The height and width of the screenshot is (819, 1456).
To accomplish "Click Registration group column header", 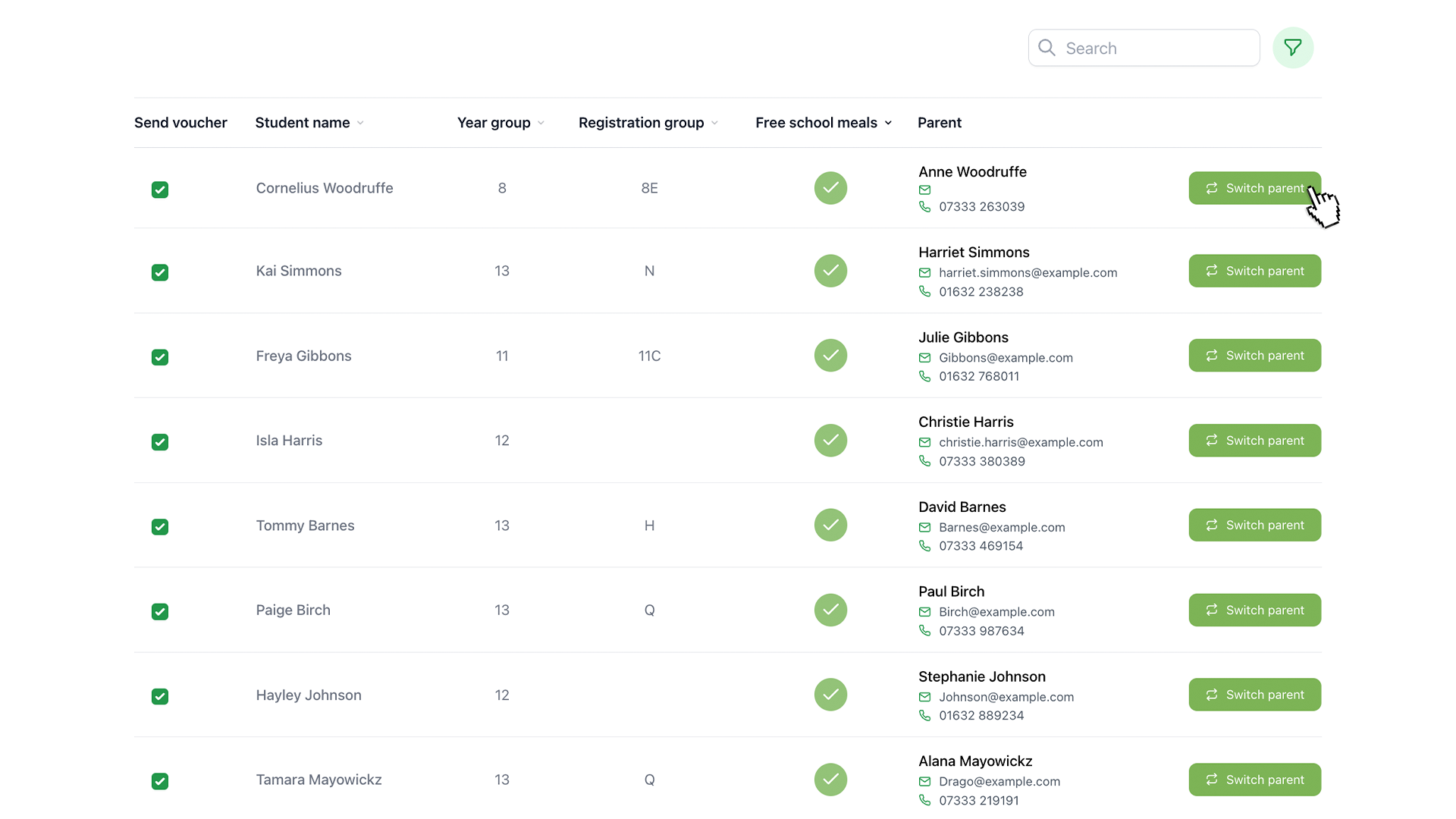I will tap(641, 123).
